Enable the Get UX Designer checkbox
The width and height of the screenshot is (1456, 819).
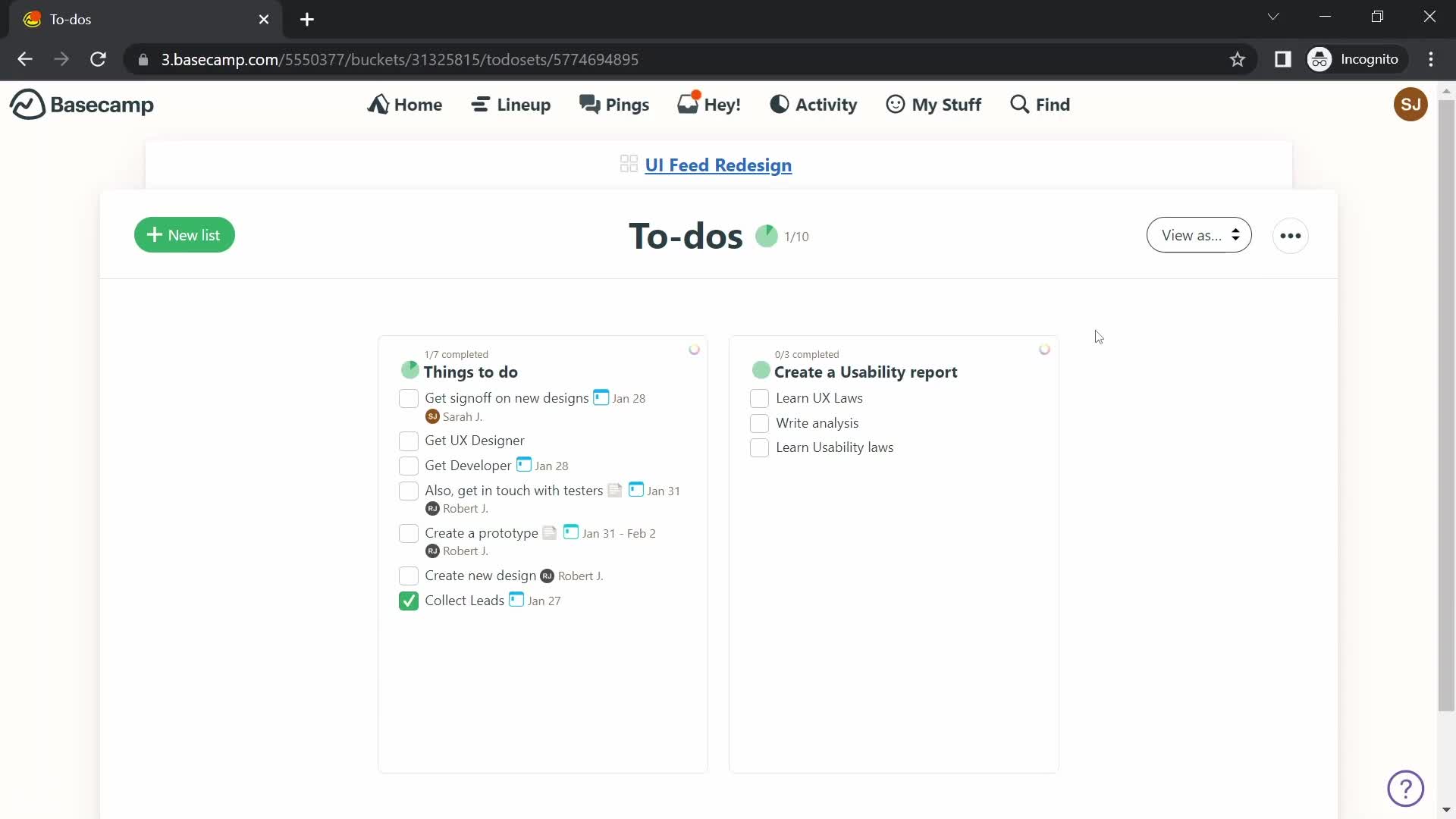coord(408,440)
